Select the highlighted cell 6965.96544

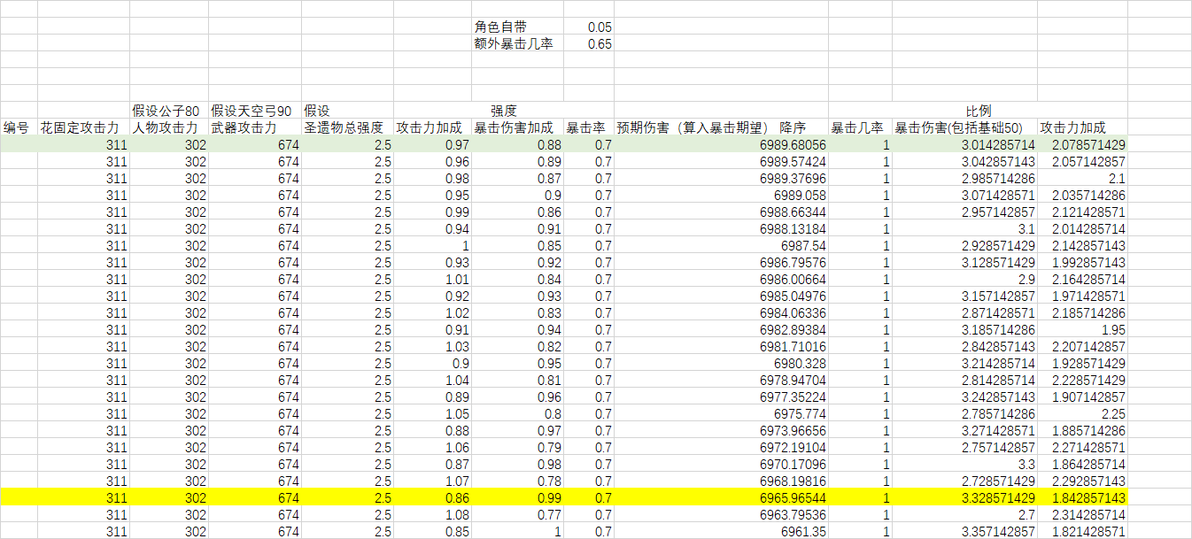[x=721, y=496]
